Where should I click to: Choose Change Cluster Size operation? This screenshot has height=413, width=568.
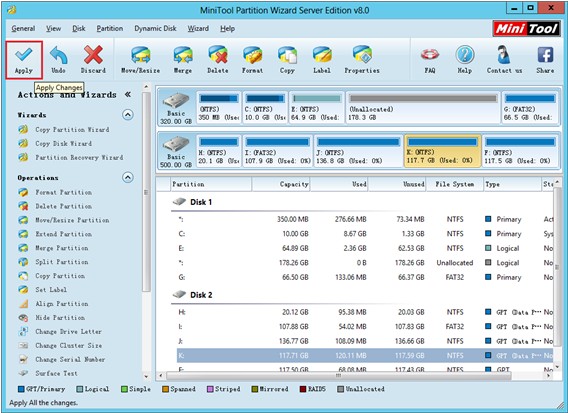pos(68,346)
